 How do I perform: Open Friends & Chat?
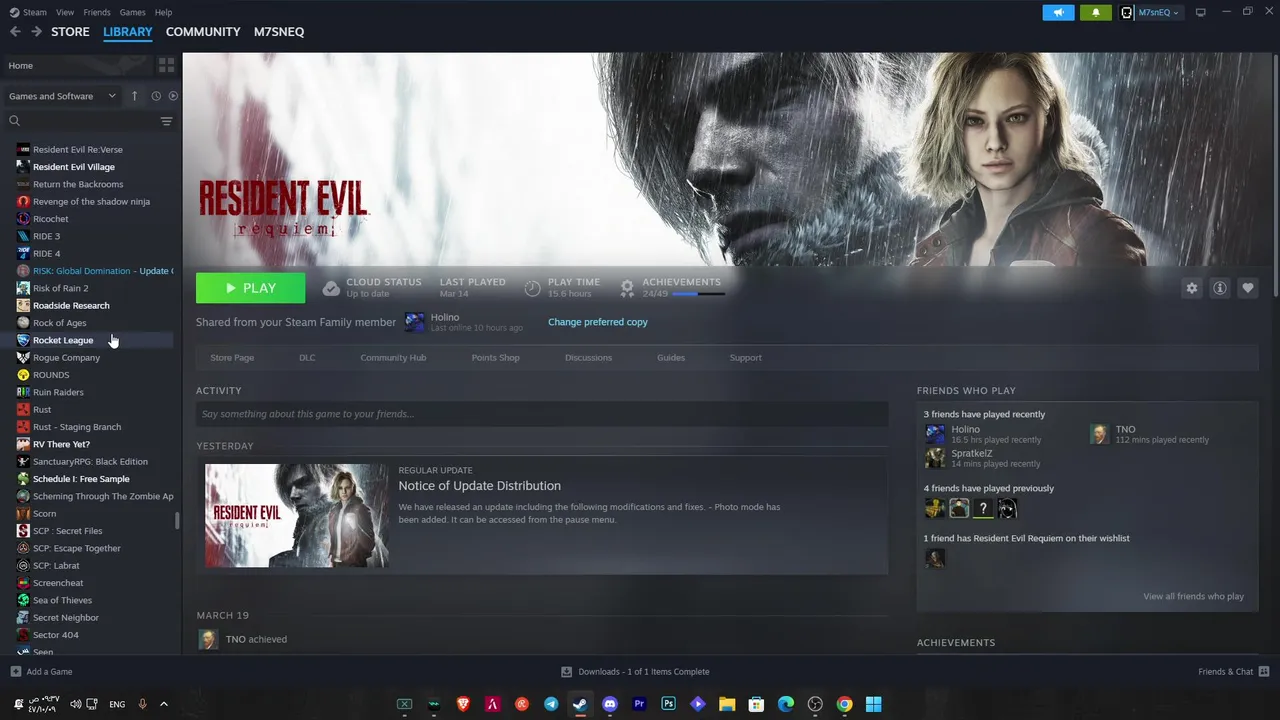(1233, 672)
